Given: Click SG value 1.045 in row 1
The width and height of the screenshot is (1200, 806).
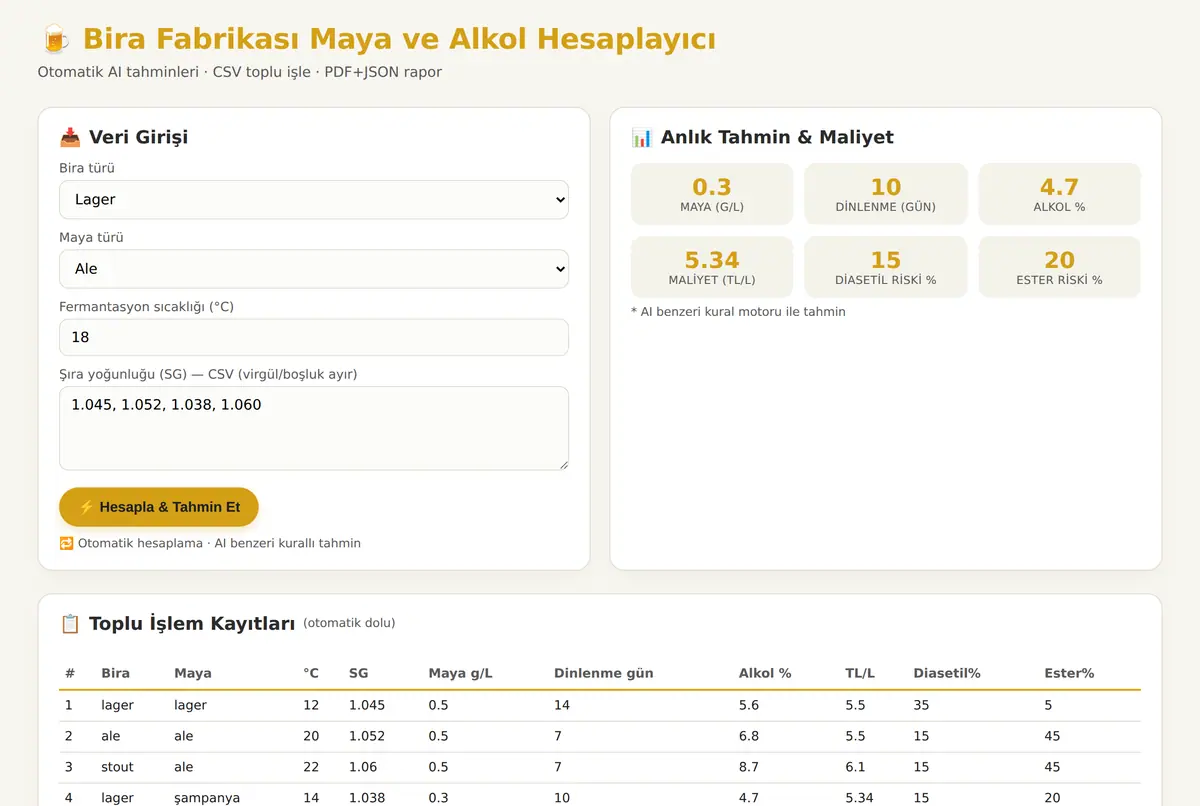Looking at the screenshot, I should coord(367,705).
